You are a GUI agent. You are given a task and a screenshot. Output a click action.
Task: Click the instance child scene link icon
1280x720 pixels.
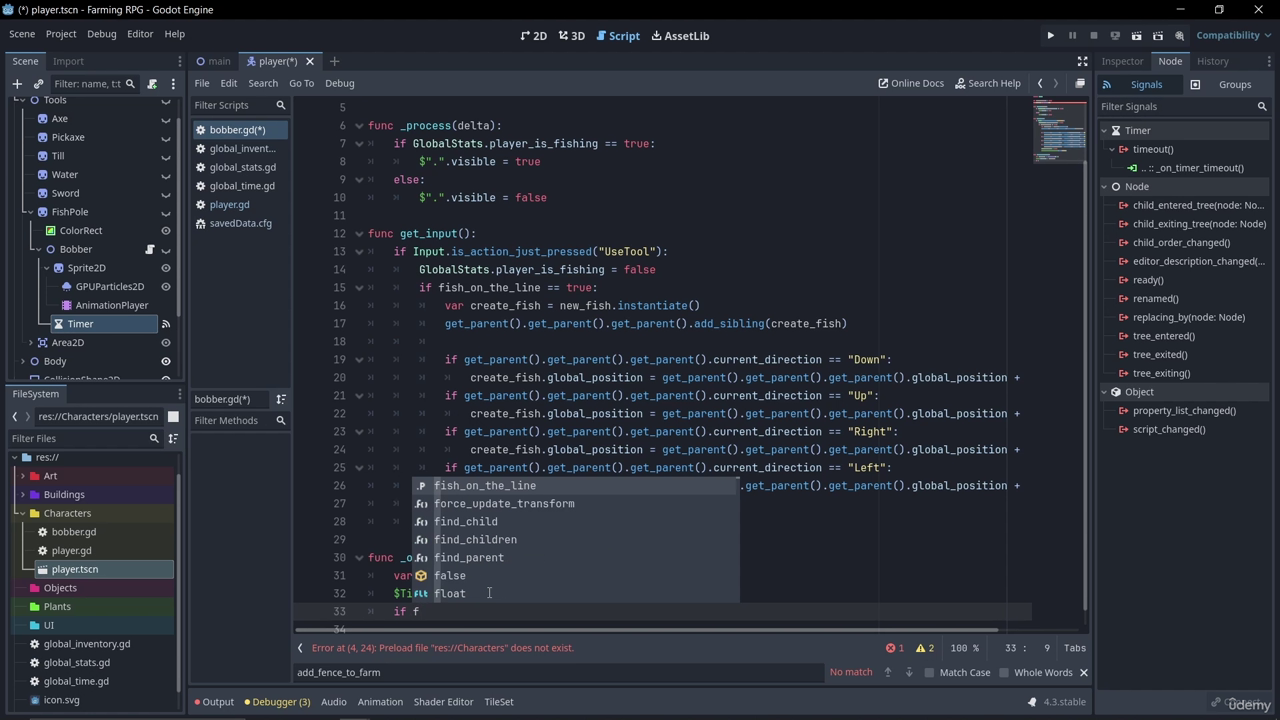(38, 84)
